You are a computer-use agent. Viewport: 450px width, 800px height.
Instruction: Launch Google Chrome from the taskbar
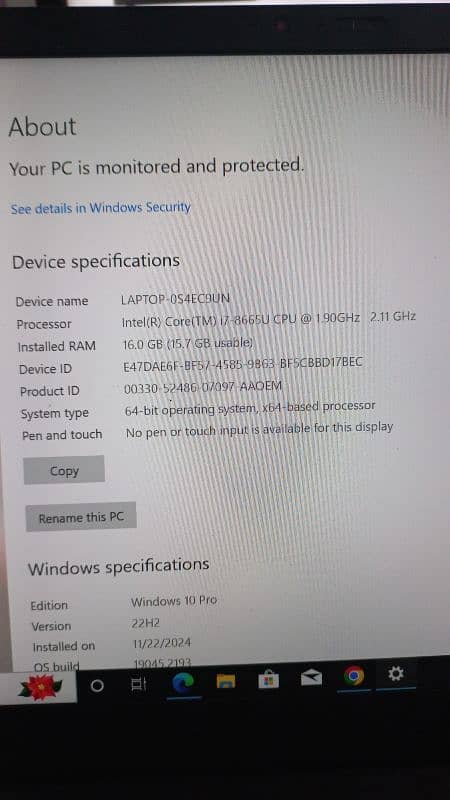354,676
